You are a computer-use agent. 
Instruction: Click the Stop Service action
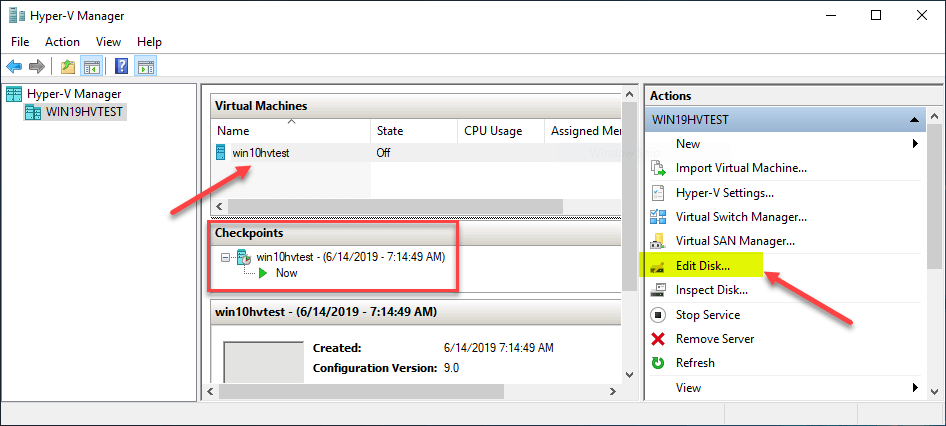point(708,315)
